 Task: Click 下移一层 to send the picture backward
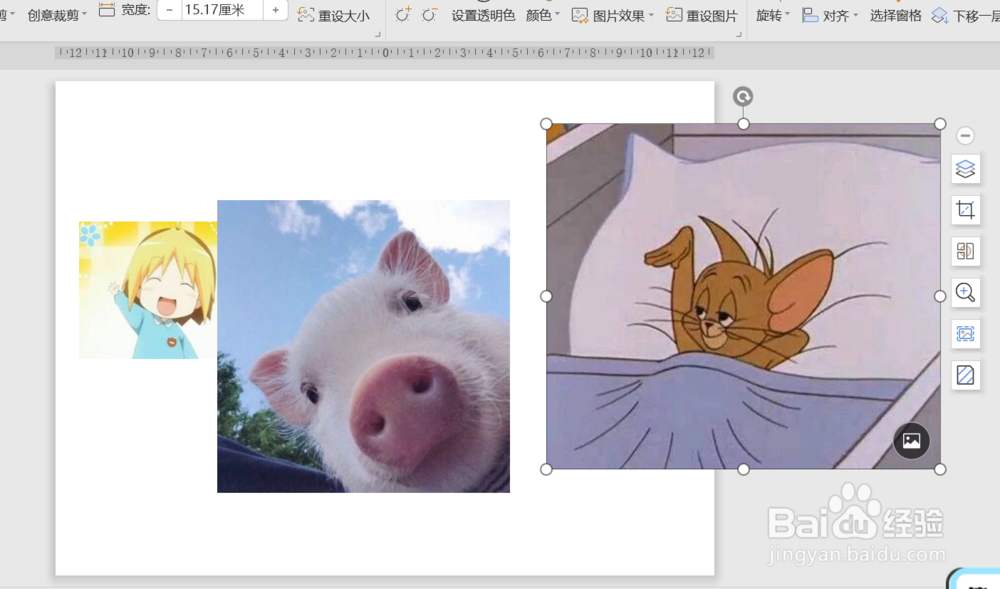(966, 15)
